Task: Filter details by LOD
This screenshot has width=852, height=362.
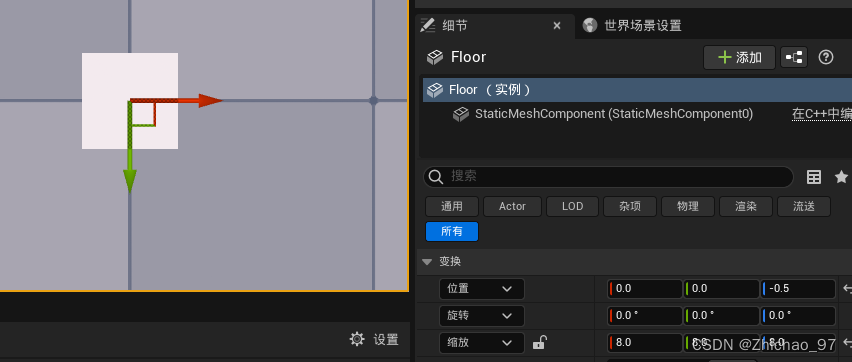Action: [572, 207]
